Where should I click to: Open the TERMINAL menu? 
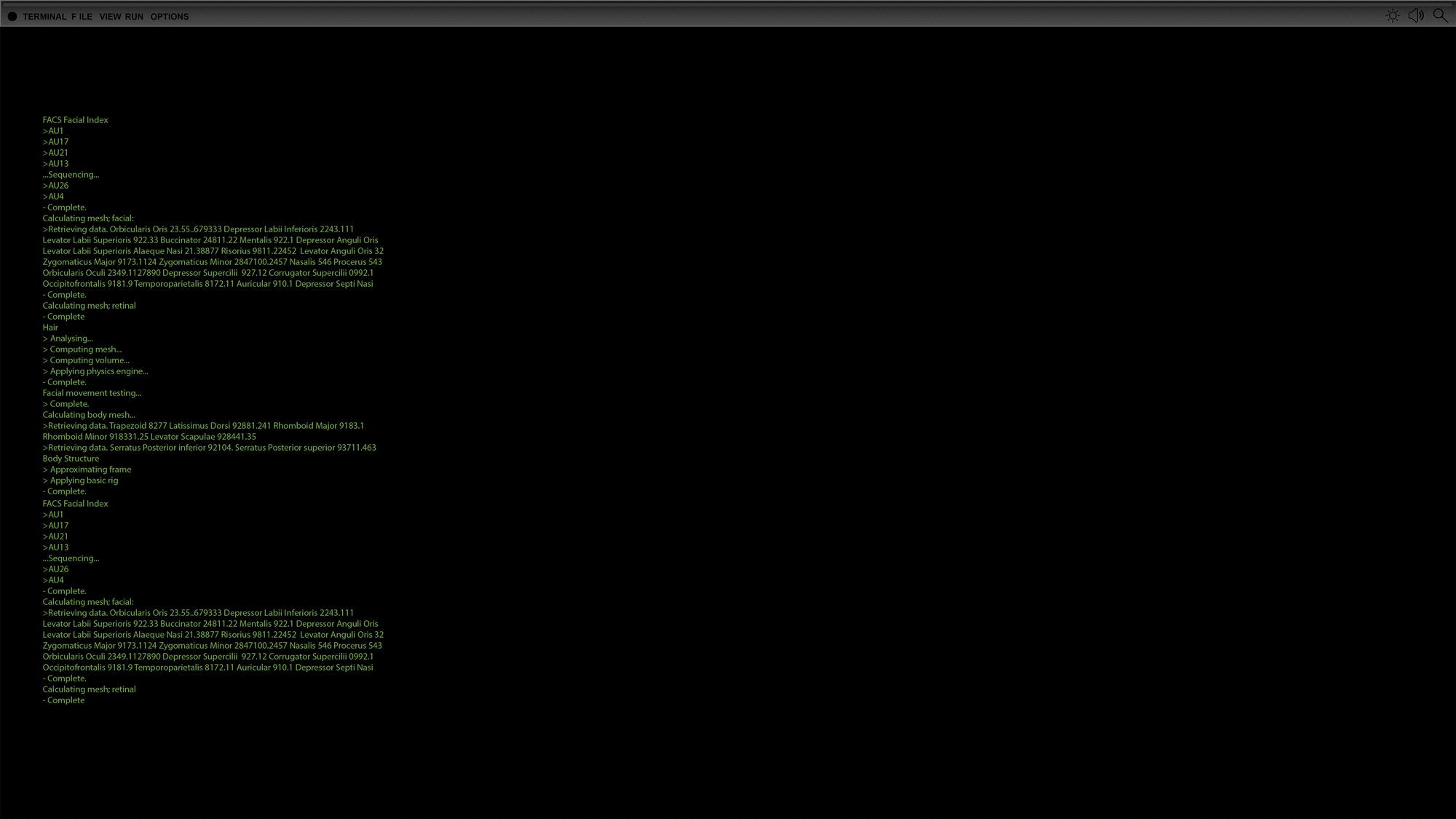[44, 17]
